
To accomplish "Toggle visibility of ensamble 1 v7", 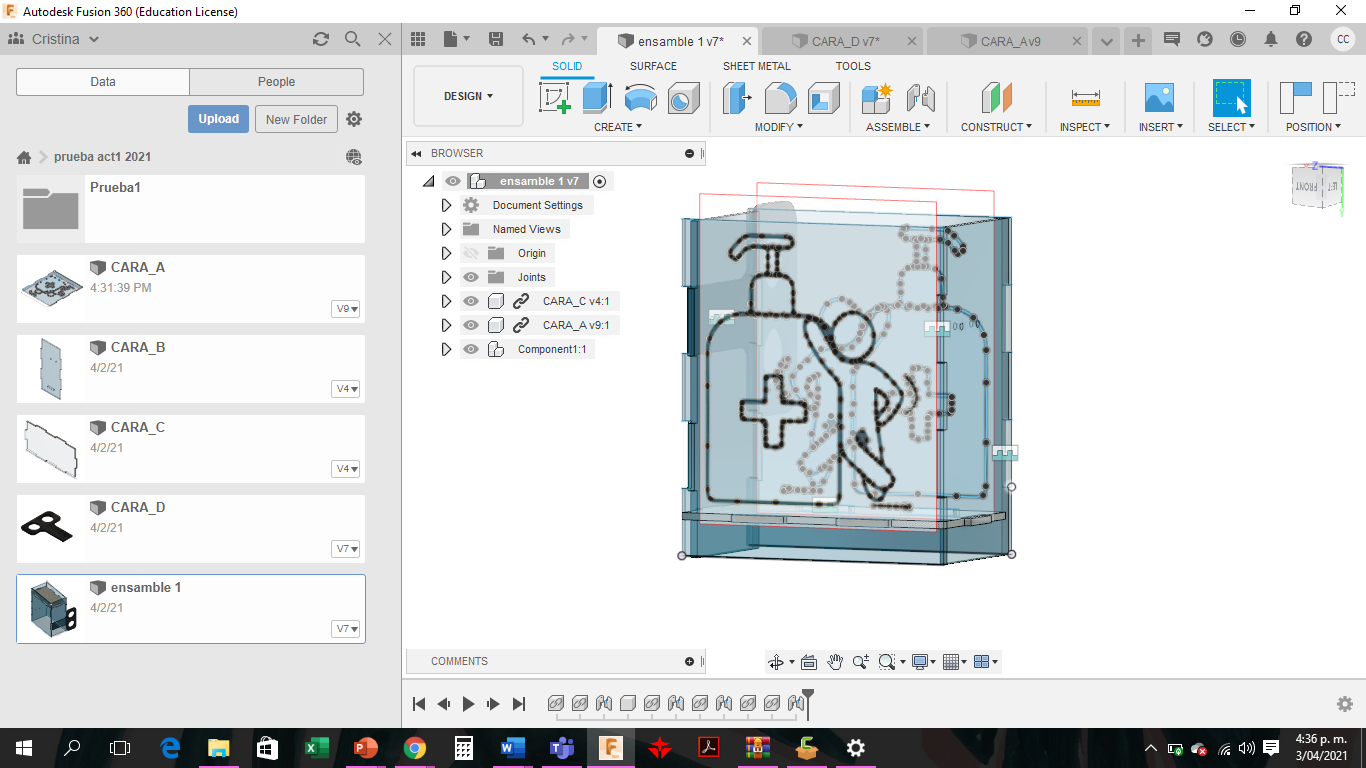I will (453, 181).
